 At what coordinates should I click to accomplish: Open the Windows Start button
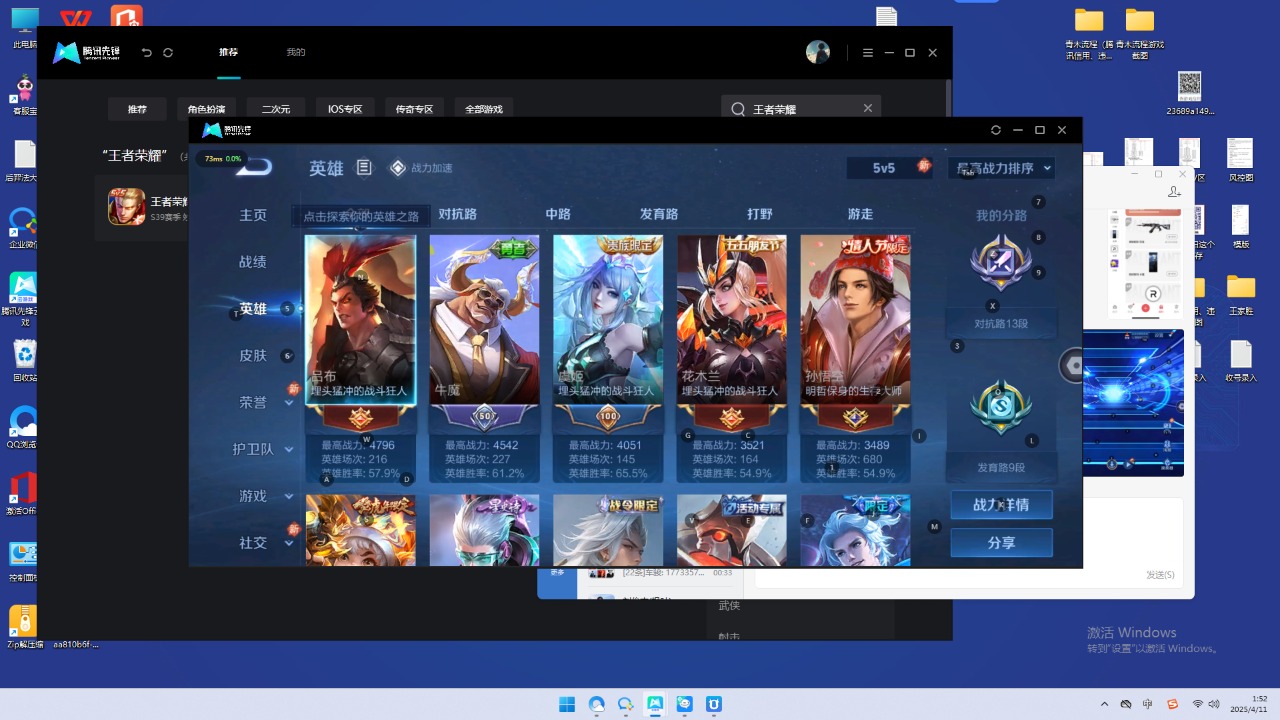pyautogui.click(x=567, y=704)
